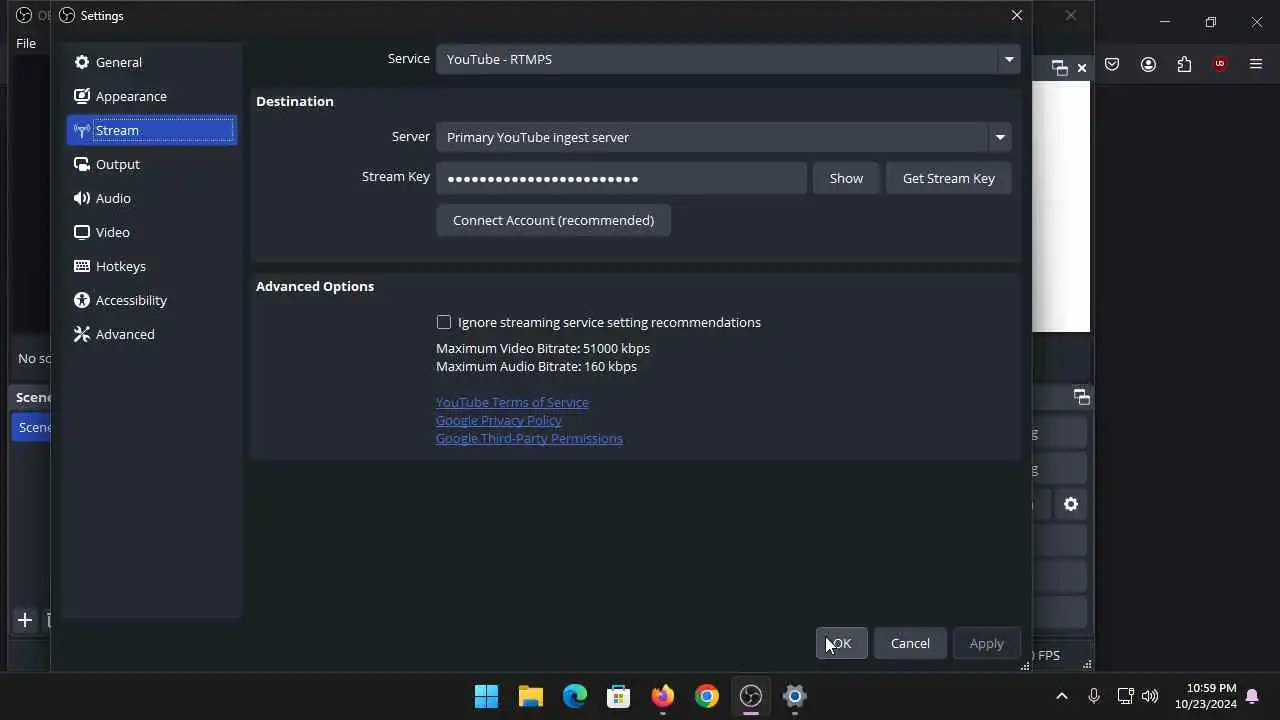This screenshot has height=720, width=1280.
Task: Open Hotkeys settings category
Action: pos(152,266)
